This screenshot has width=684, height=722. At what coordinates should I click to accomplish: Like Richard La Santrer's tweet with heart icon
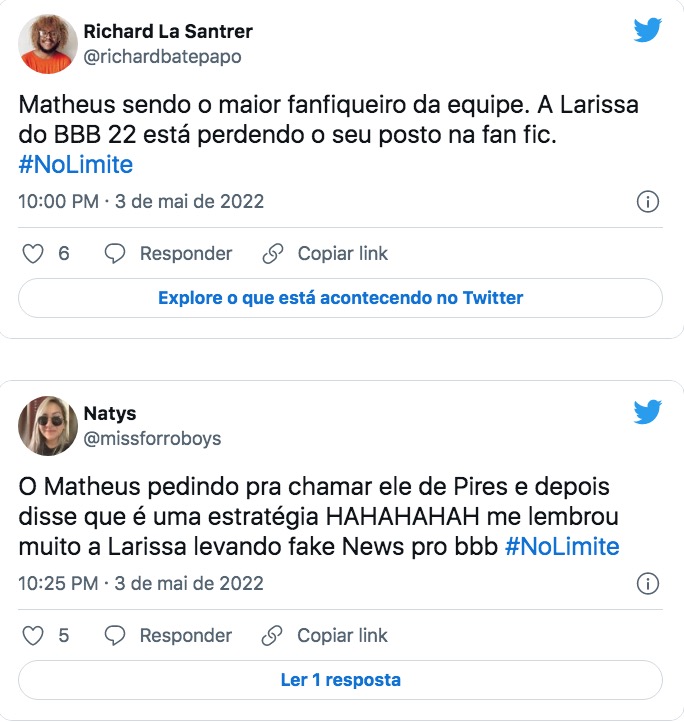tap(33, 254)
